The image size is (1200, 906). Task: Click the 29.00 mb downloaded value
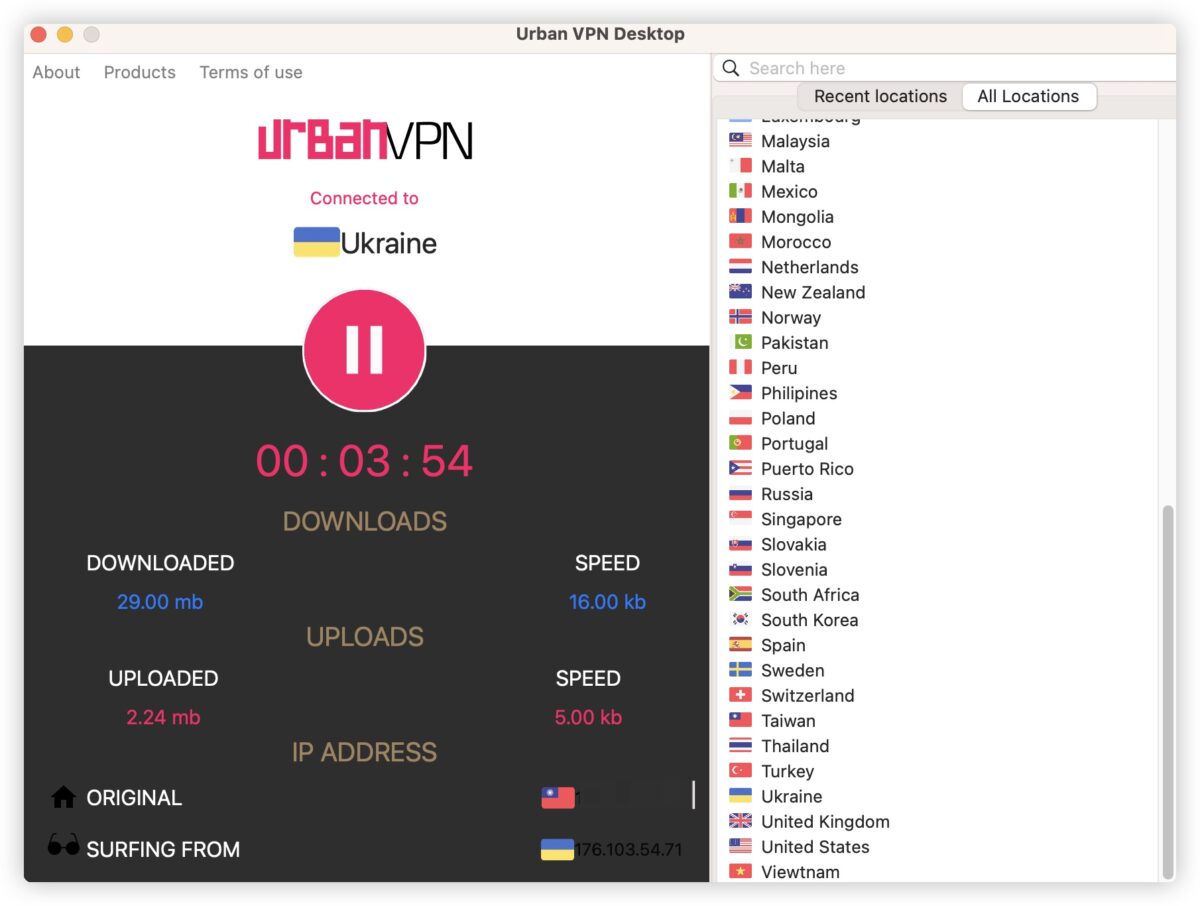point(160,602)
